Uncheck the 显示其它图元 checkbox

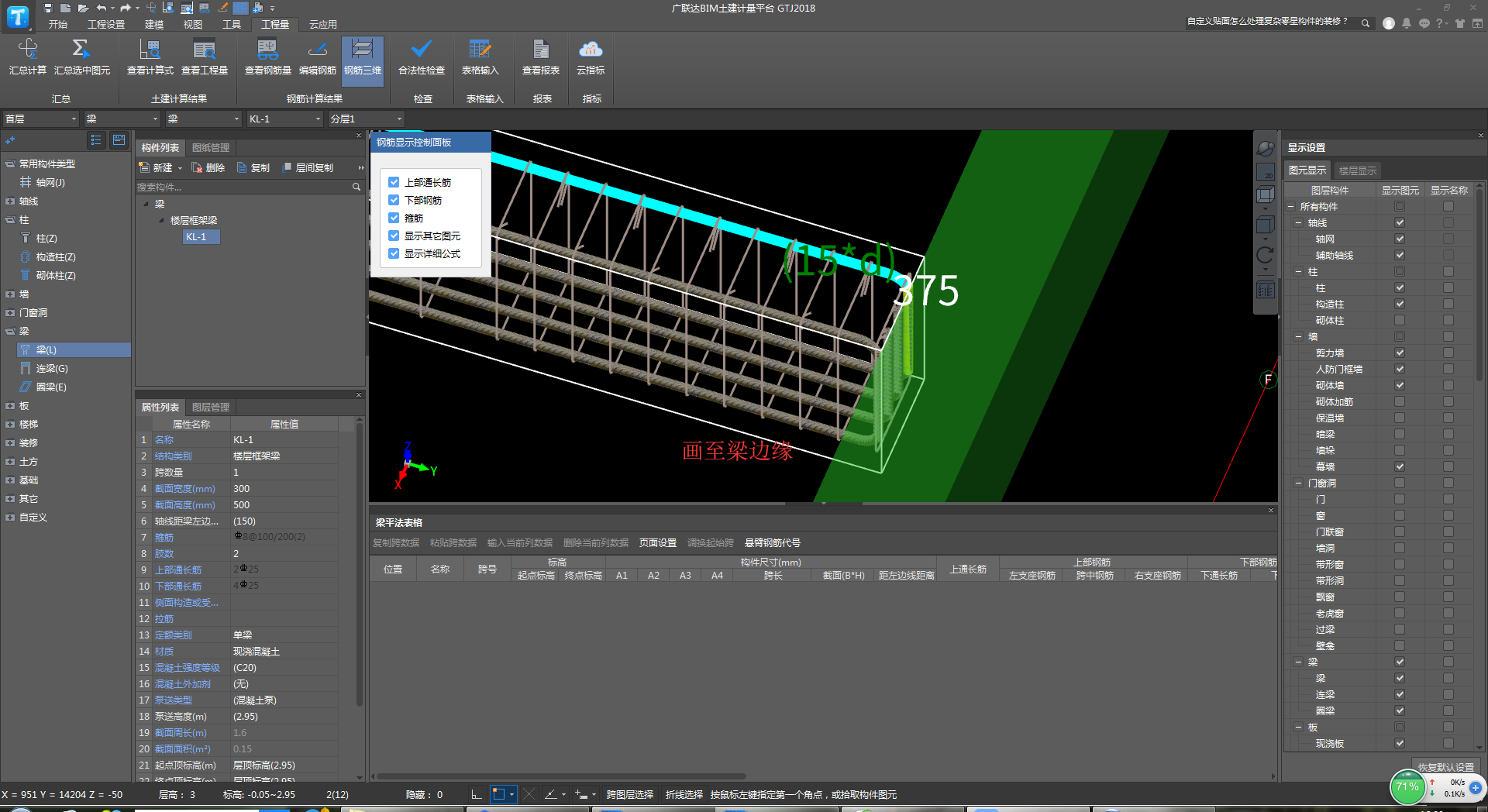(394, 236)
